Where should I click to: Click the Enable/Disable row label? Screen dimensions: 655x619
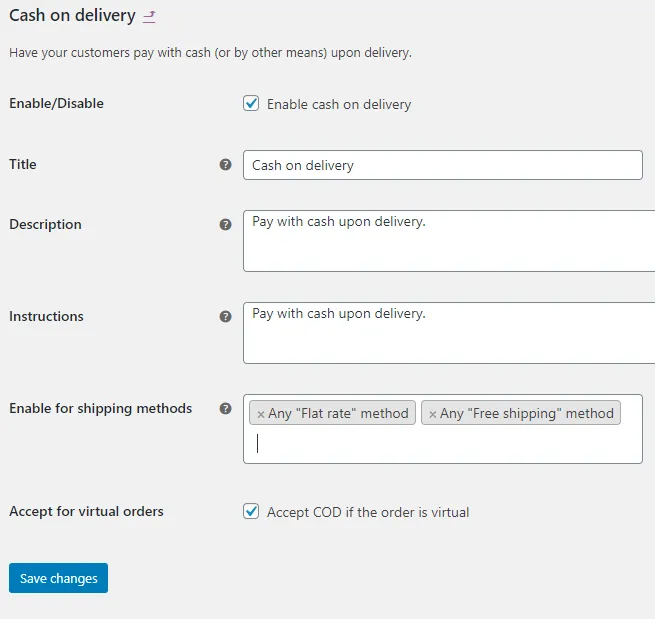pyautogui.click(x=56, y=103)
